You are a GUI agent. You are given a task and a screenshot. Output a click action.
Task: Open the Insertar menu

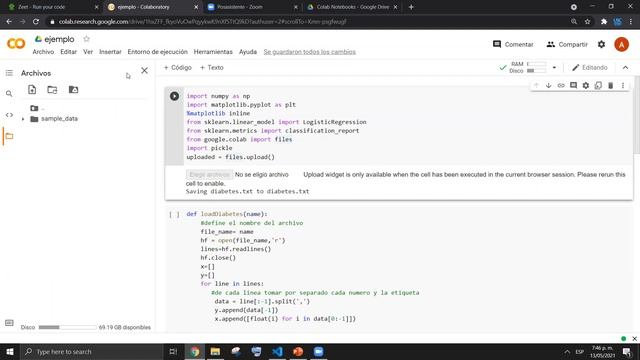[110, 52]
